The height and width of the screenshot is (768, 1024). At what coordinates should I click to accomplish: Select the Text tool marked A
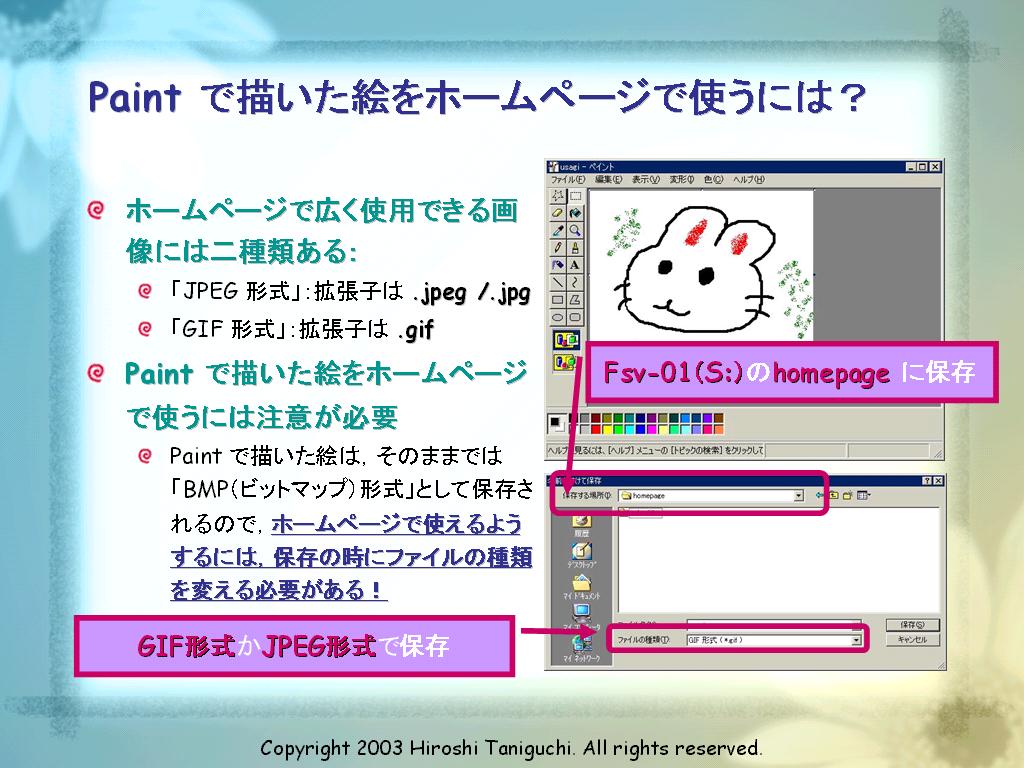[575, 265]
